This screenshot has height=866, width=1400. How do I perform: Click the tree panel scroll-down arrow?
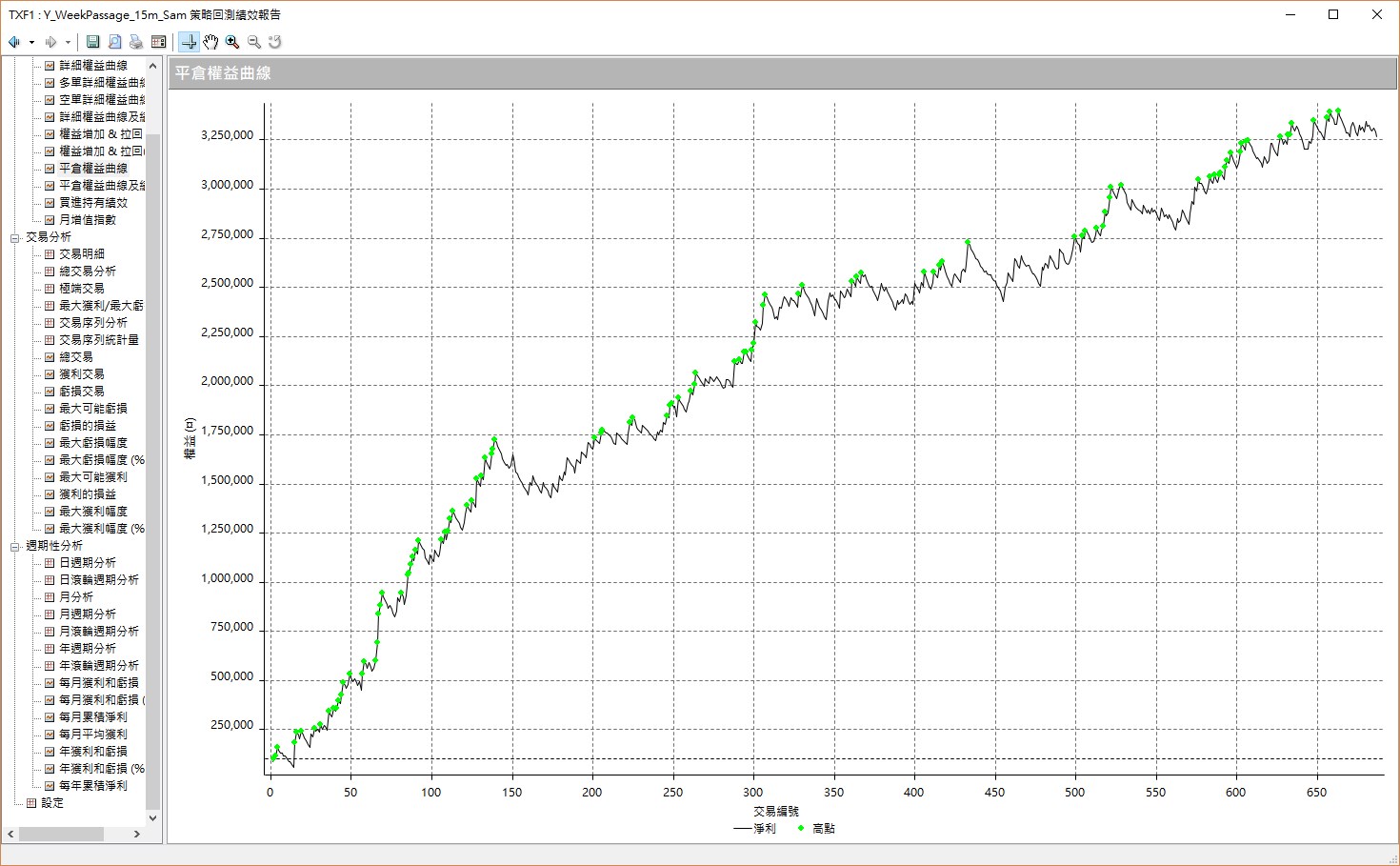pyautogui.click(x=152, y=817)
